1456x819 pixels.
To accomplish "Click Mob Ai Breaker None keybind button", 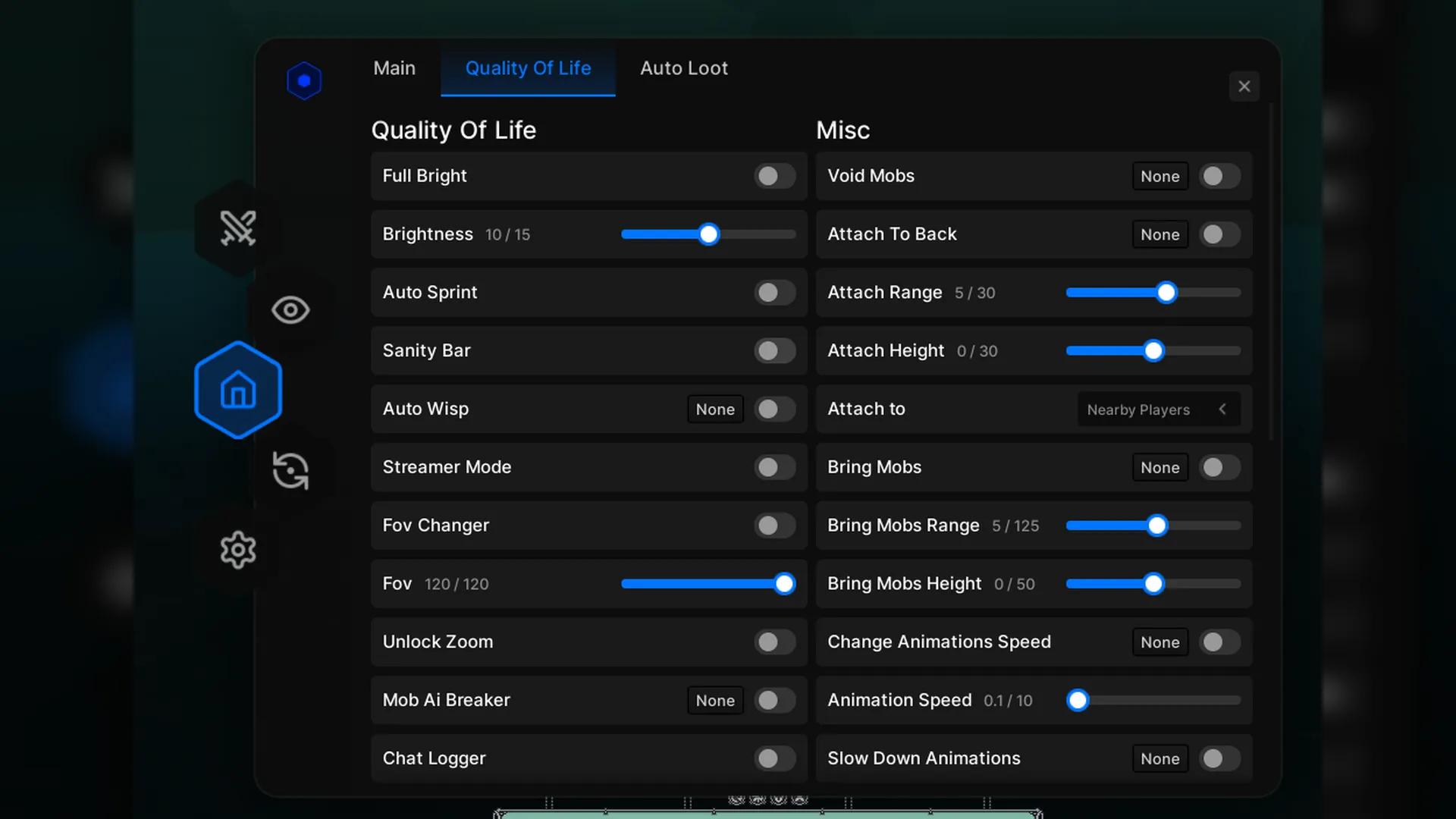I will [715, 701].
